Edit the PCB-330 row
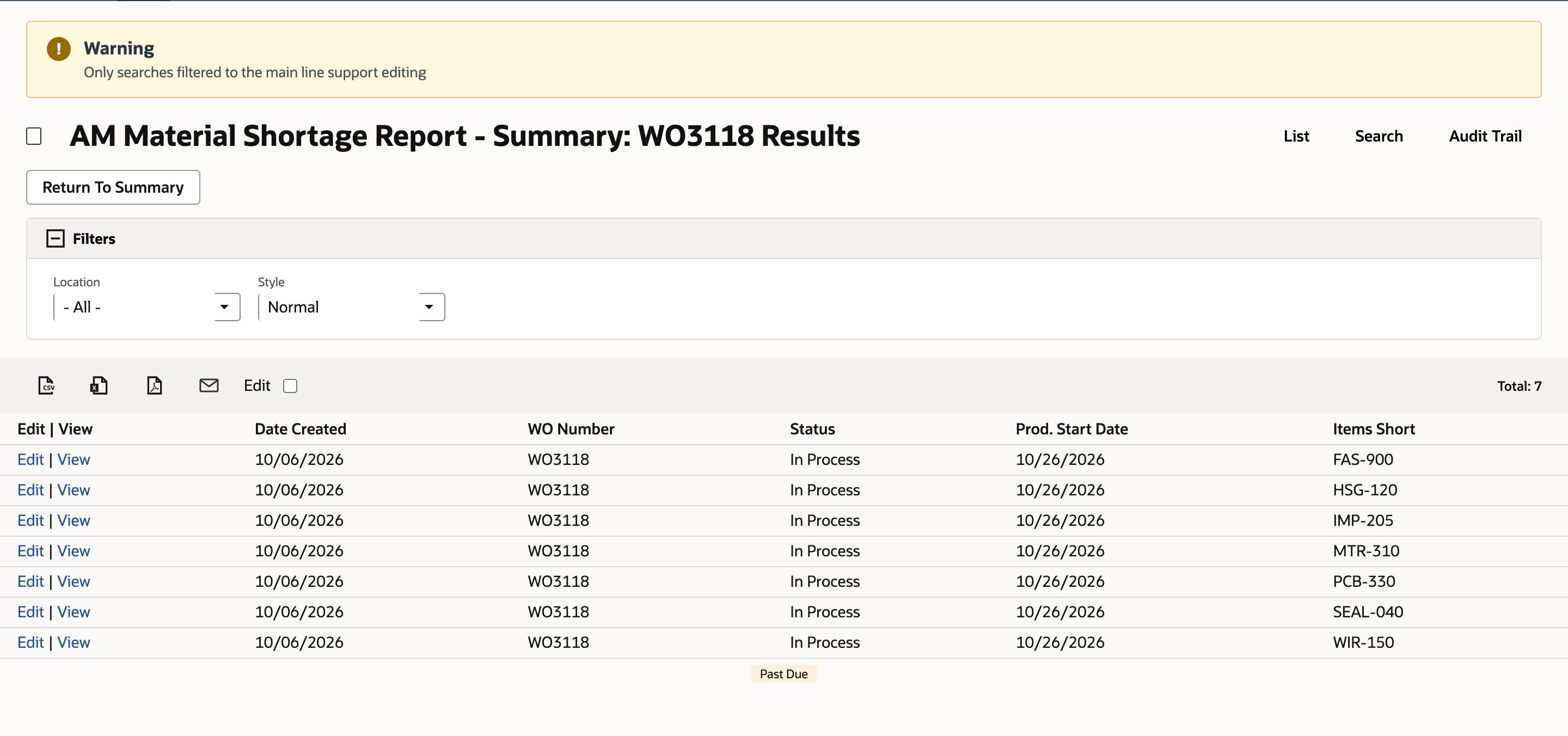The image size is (1568, 736). [x=30, y=581]
